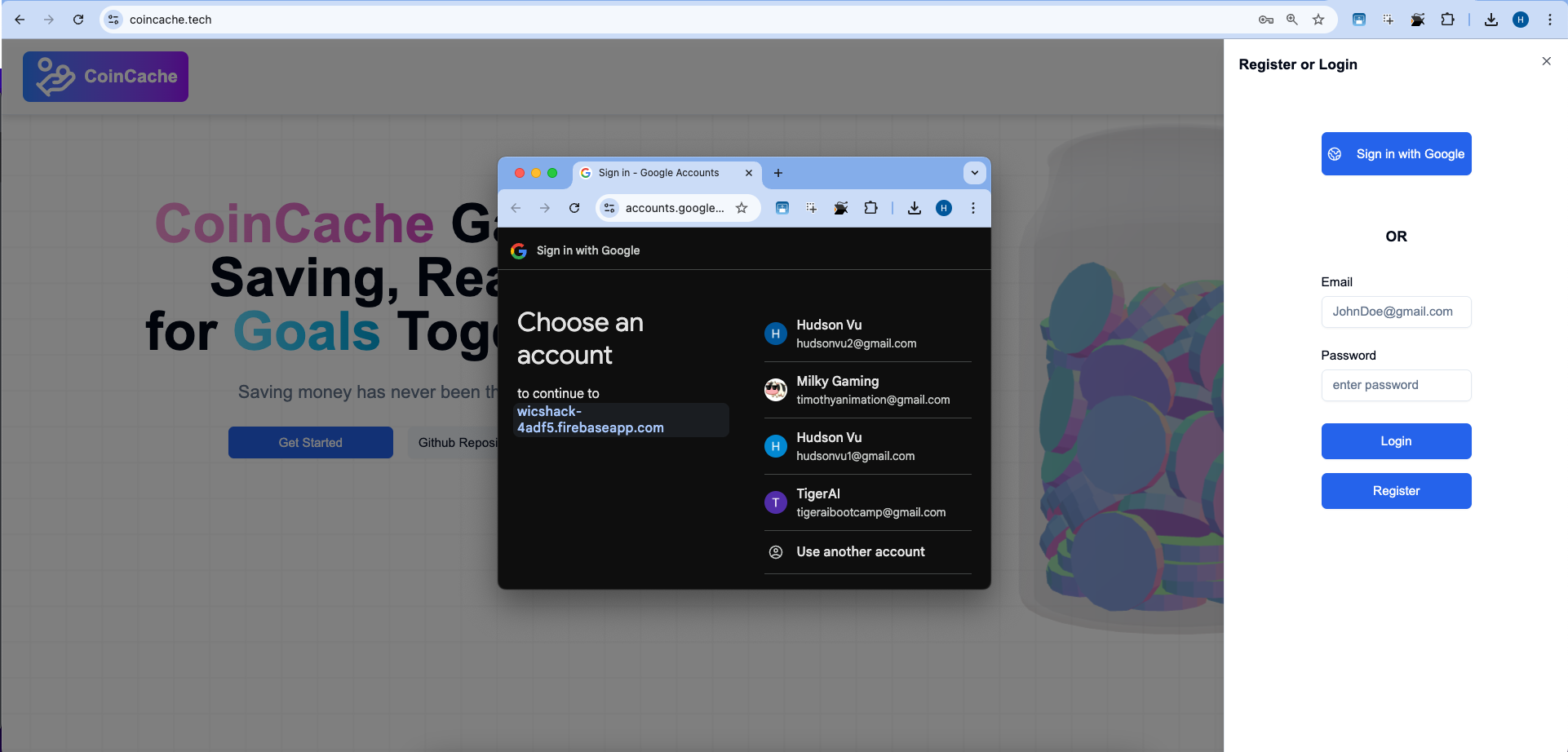This screenshot has width=1568, height=752.
Task: Click Sign in with Google in the side panel
Action: (x=1397, y=154)
